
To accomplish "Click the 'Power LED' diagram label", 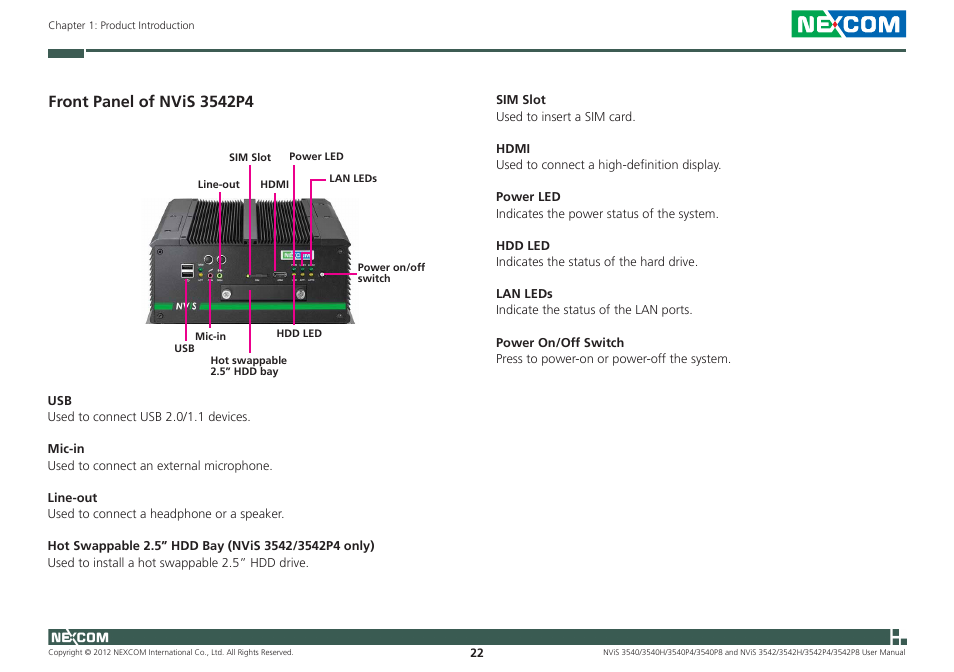I will click(x=316, y=156).
